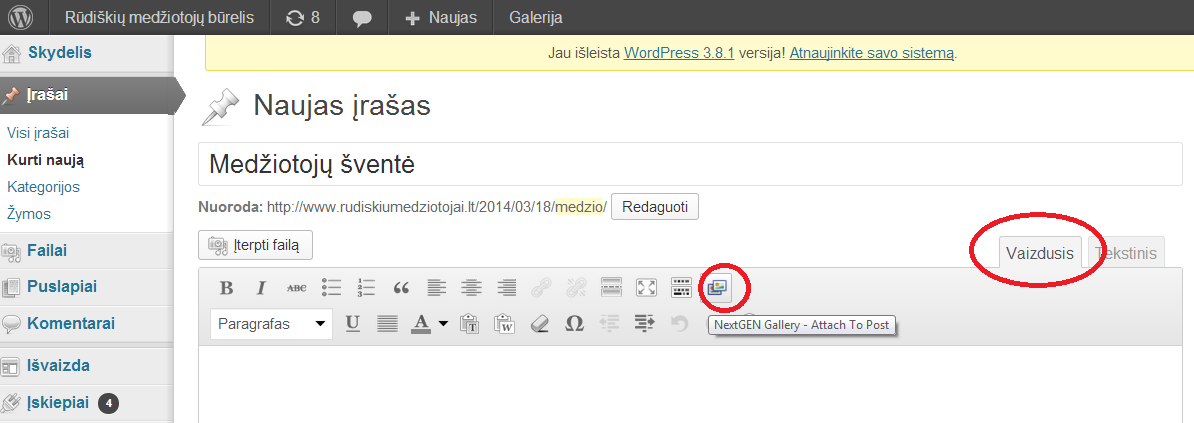Open Rūdiškių medžiotojų būrelis site menu

pyautogui.click(x=159, y=17)
